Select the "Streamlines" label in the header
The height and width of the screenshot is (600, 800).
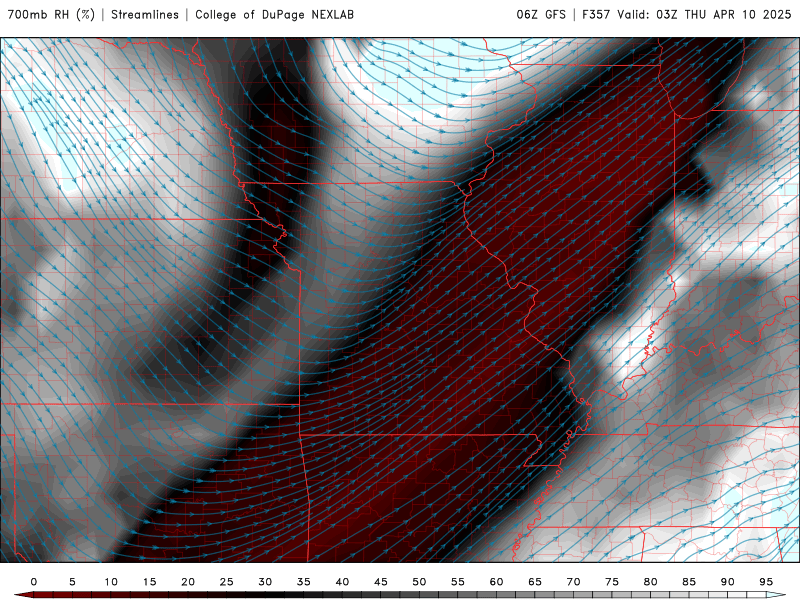[x=145, y=15]
